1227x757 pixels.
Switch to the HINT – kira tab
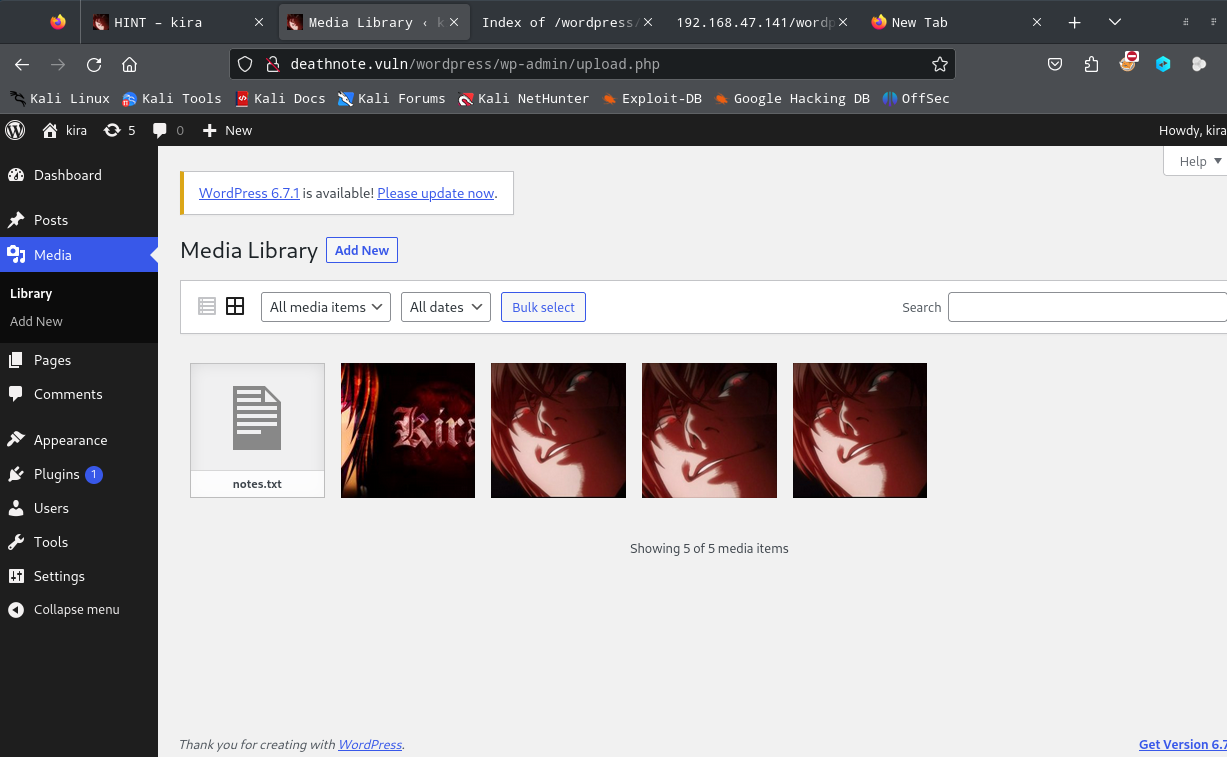(177, 22)
